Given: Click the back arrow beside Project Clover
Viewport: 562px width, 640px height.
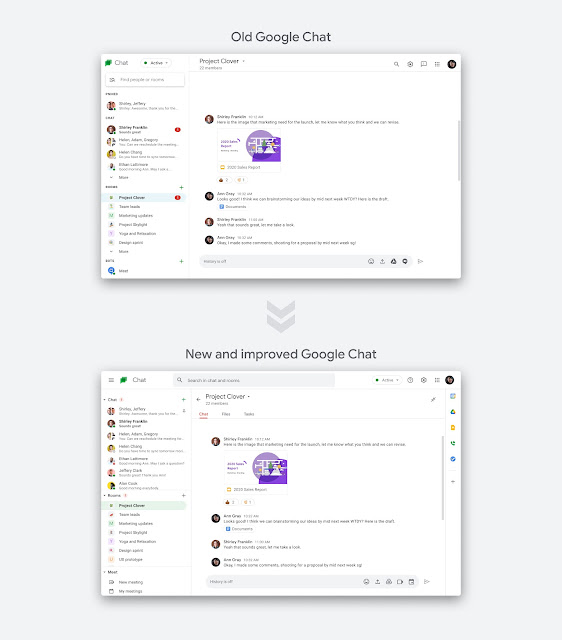Looking at the screenshot, I should click(198, 399).
